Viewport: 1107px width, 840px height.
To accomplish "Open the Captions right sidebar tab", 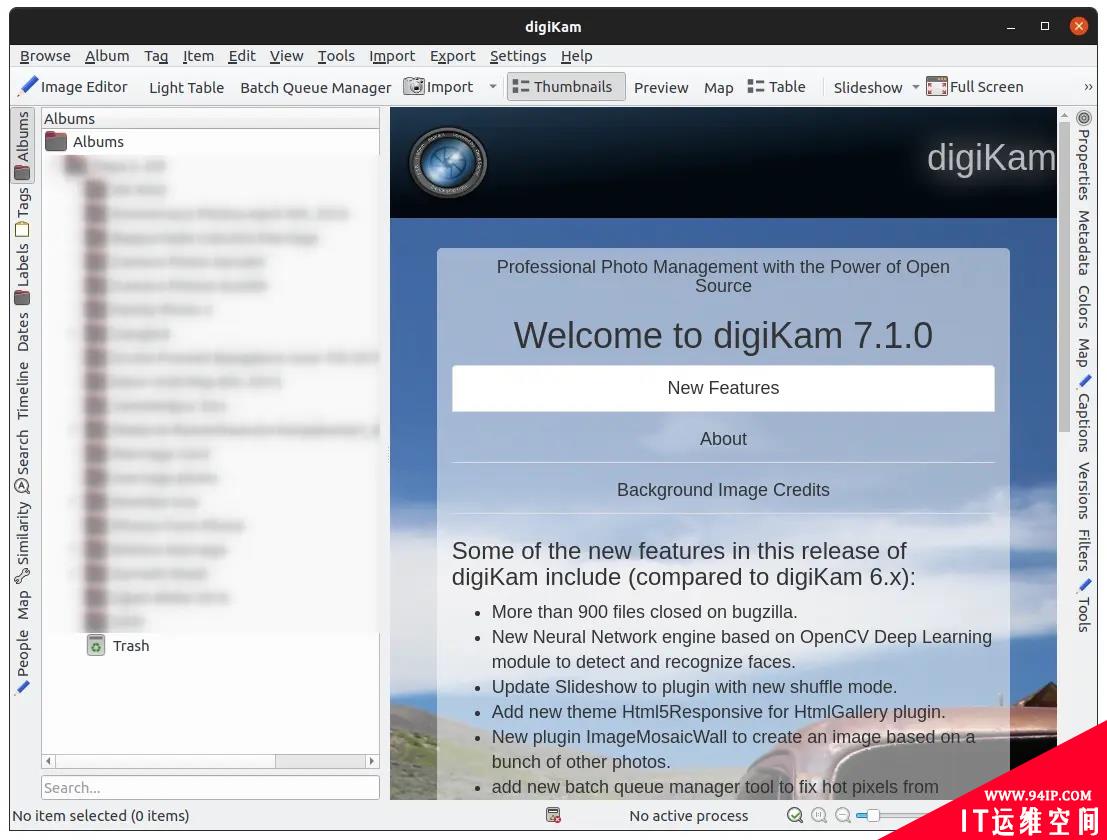I will click(x=1084, y=414).
